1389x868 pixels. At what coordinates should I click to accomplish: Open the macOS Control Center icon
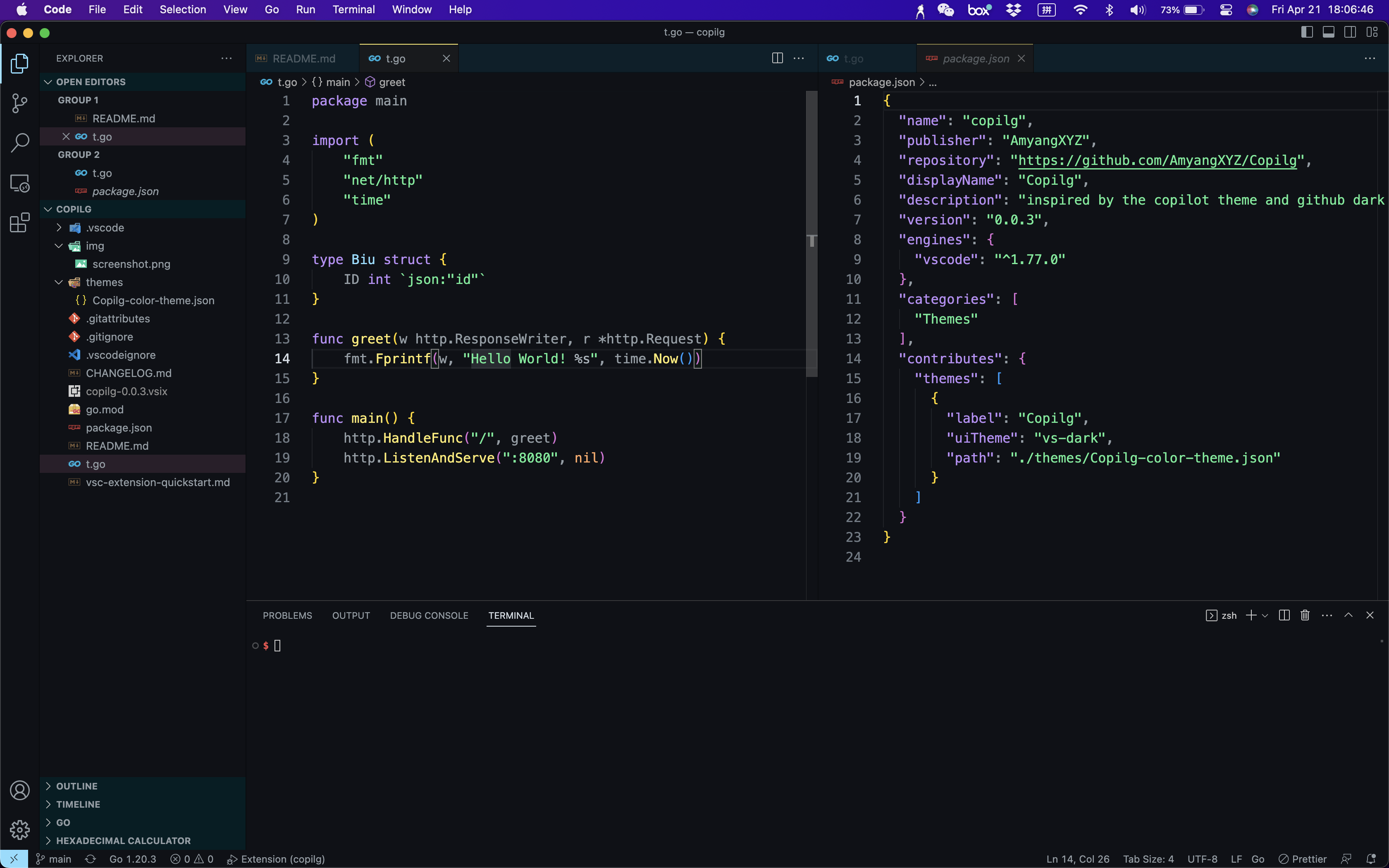[1226, 9]
